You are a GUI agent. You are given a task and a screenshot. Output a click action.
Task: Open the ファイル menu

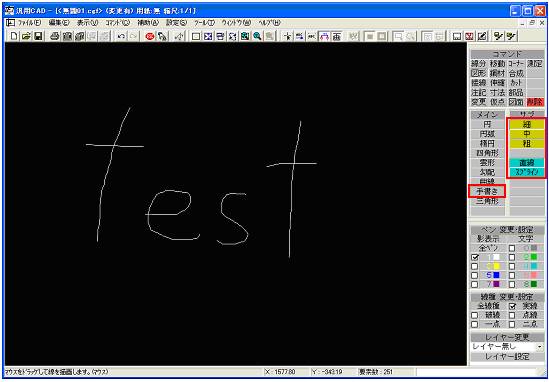point(29,23)
